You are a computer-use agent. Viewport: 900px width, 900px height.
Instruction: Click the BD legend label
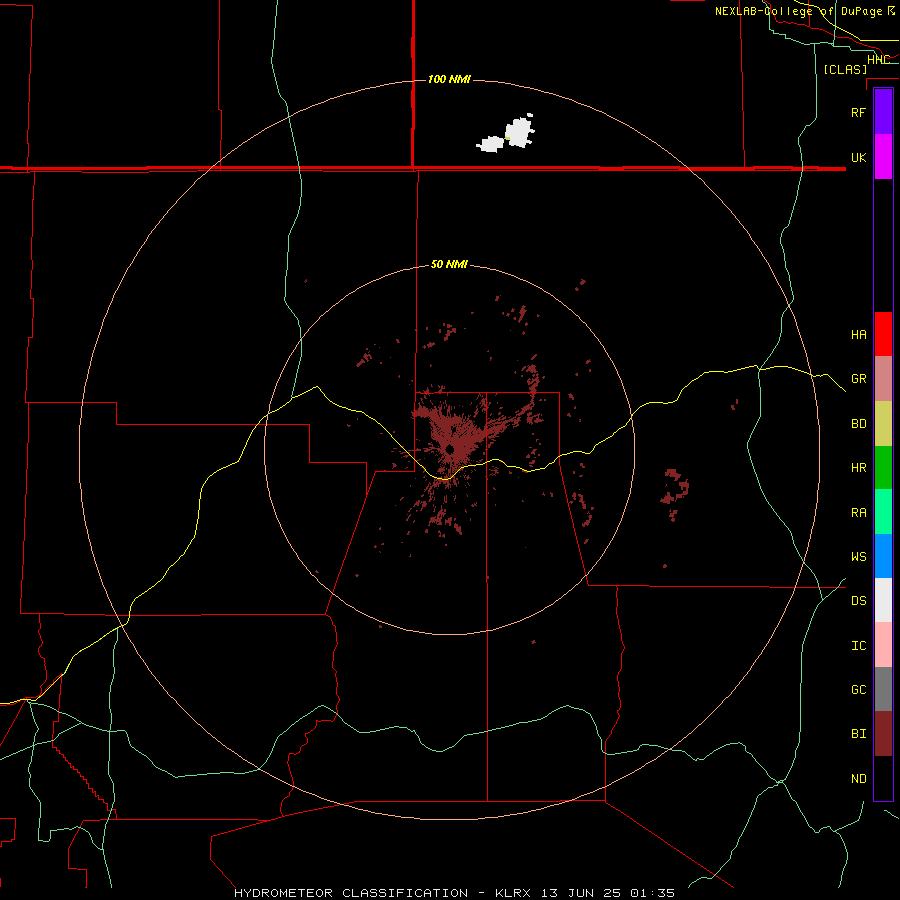coord(858,424)
